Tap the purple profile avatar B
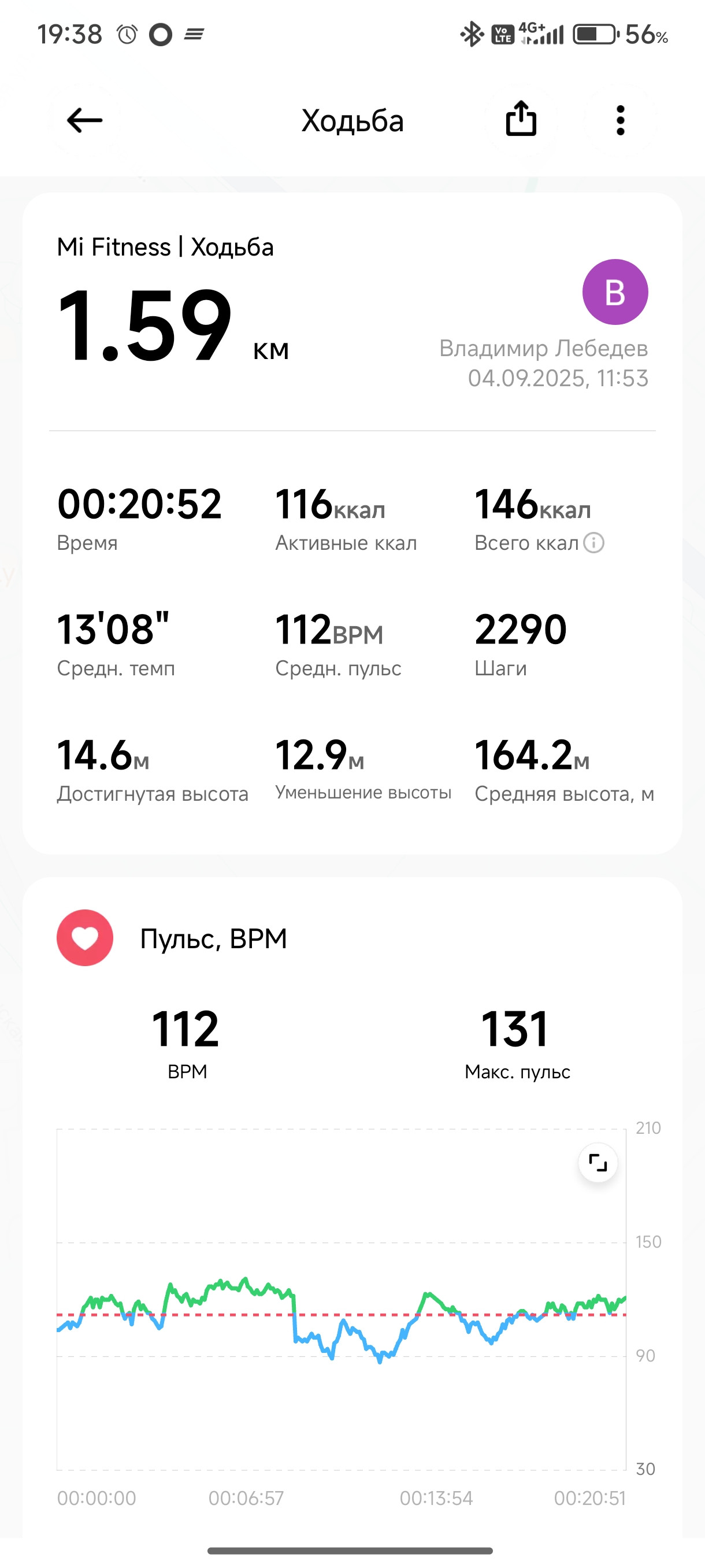Screen dimensions: 705x1568 pos(615,292)
